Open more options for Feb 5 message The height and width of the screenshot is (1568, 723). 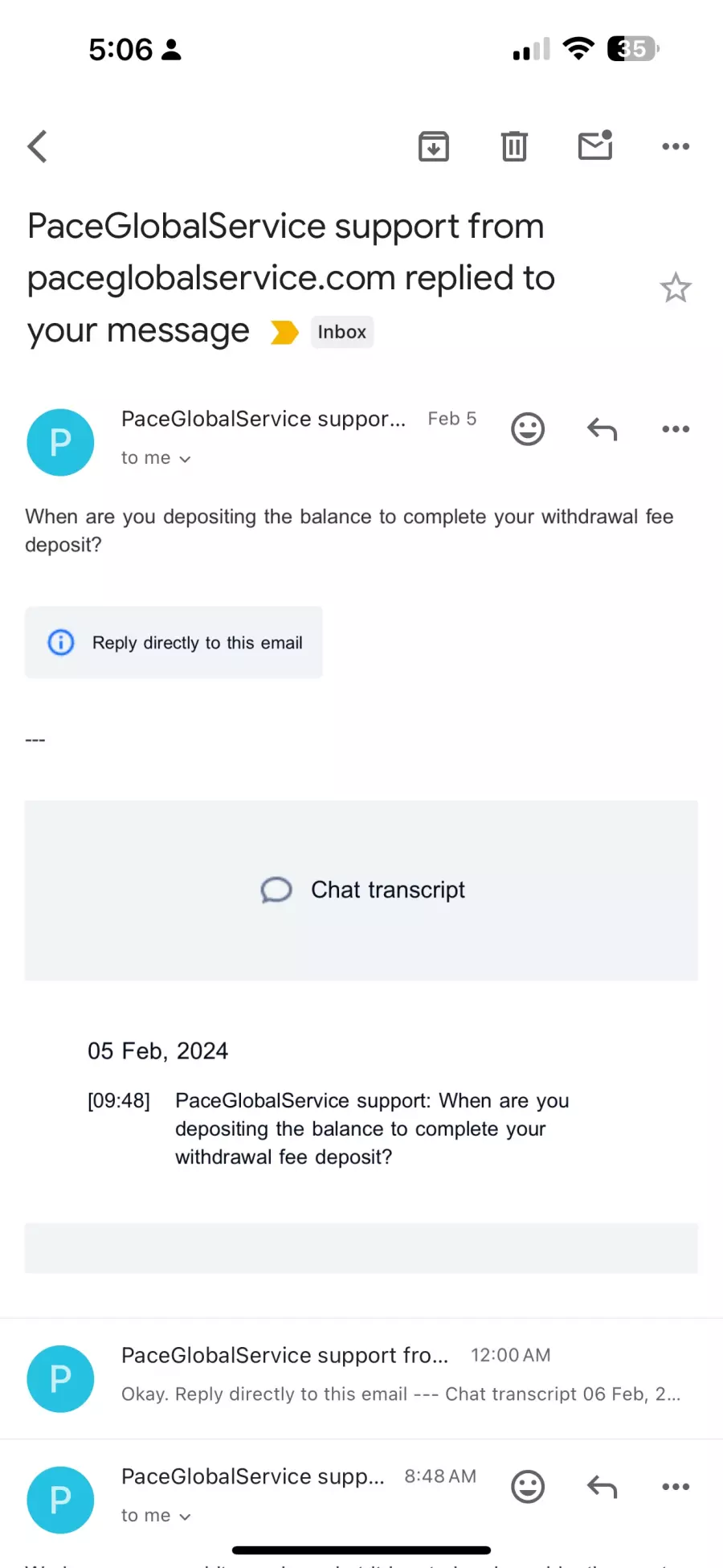point(676,429)
